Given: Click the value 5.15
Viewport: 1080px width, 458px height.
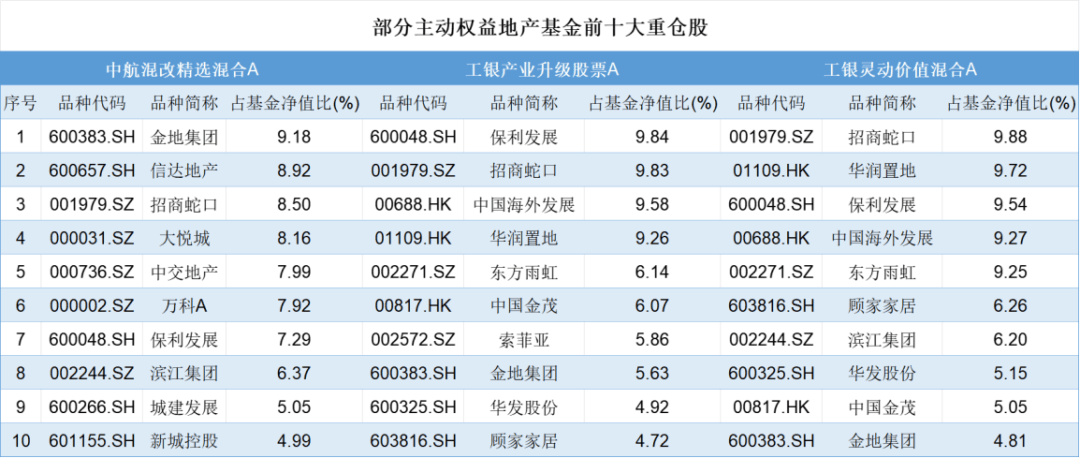Looking at the screenshot, I should (x=1010, y=374).
